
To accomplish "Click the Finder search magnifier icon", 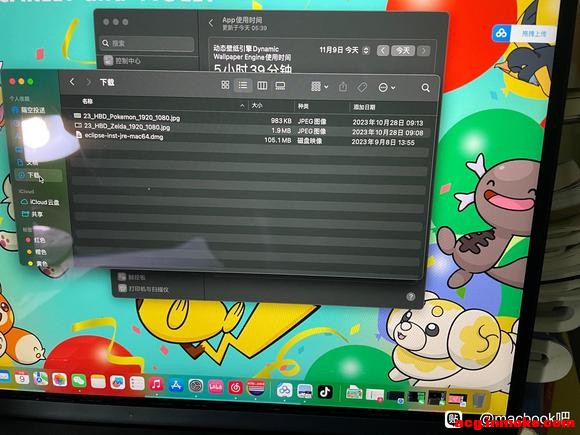I will 425,88.
